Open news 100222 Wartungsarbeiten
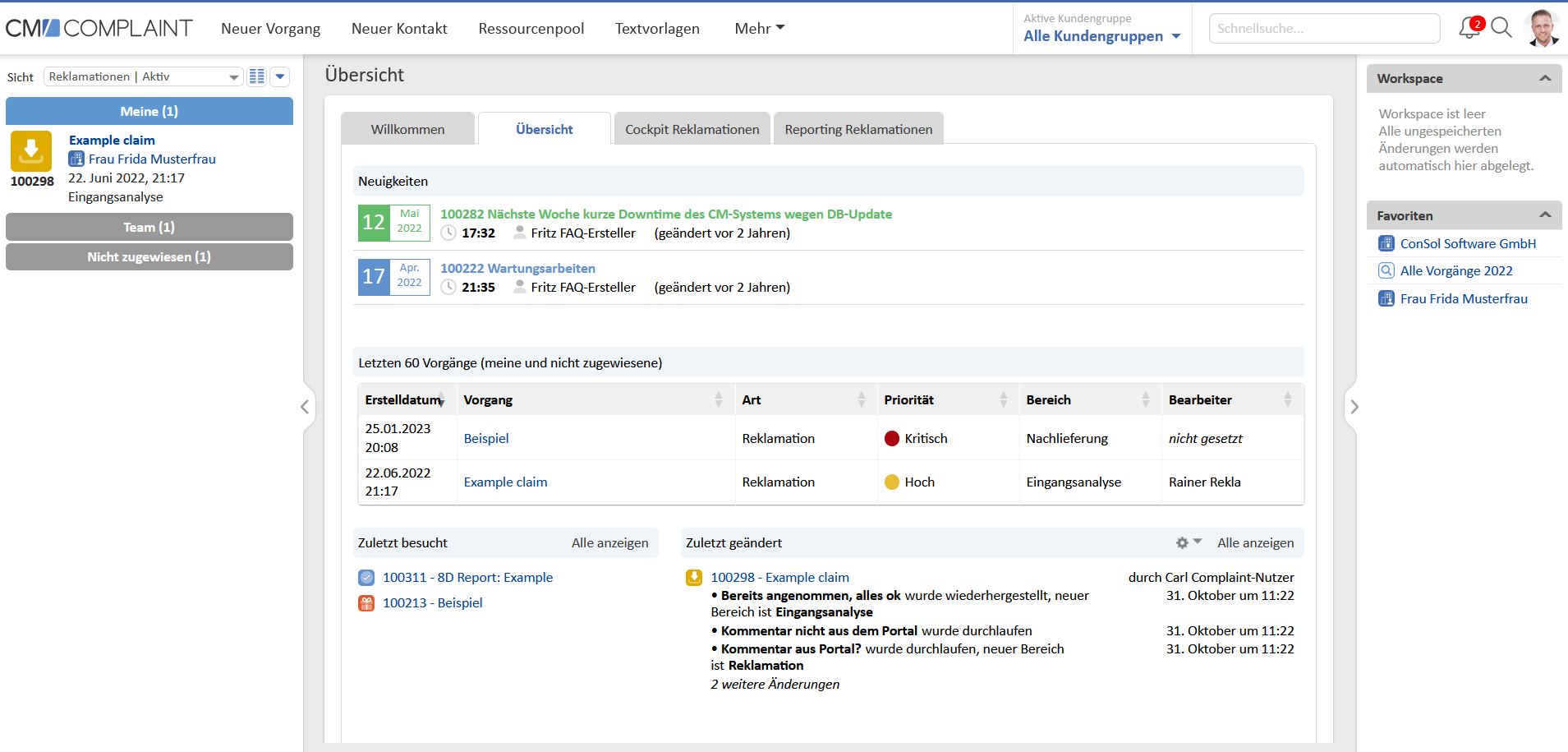 (x=517, y=268)
